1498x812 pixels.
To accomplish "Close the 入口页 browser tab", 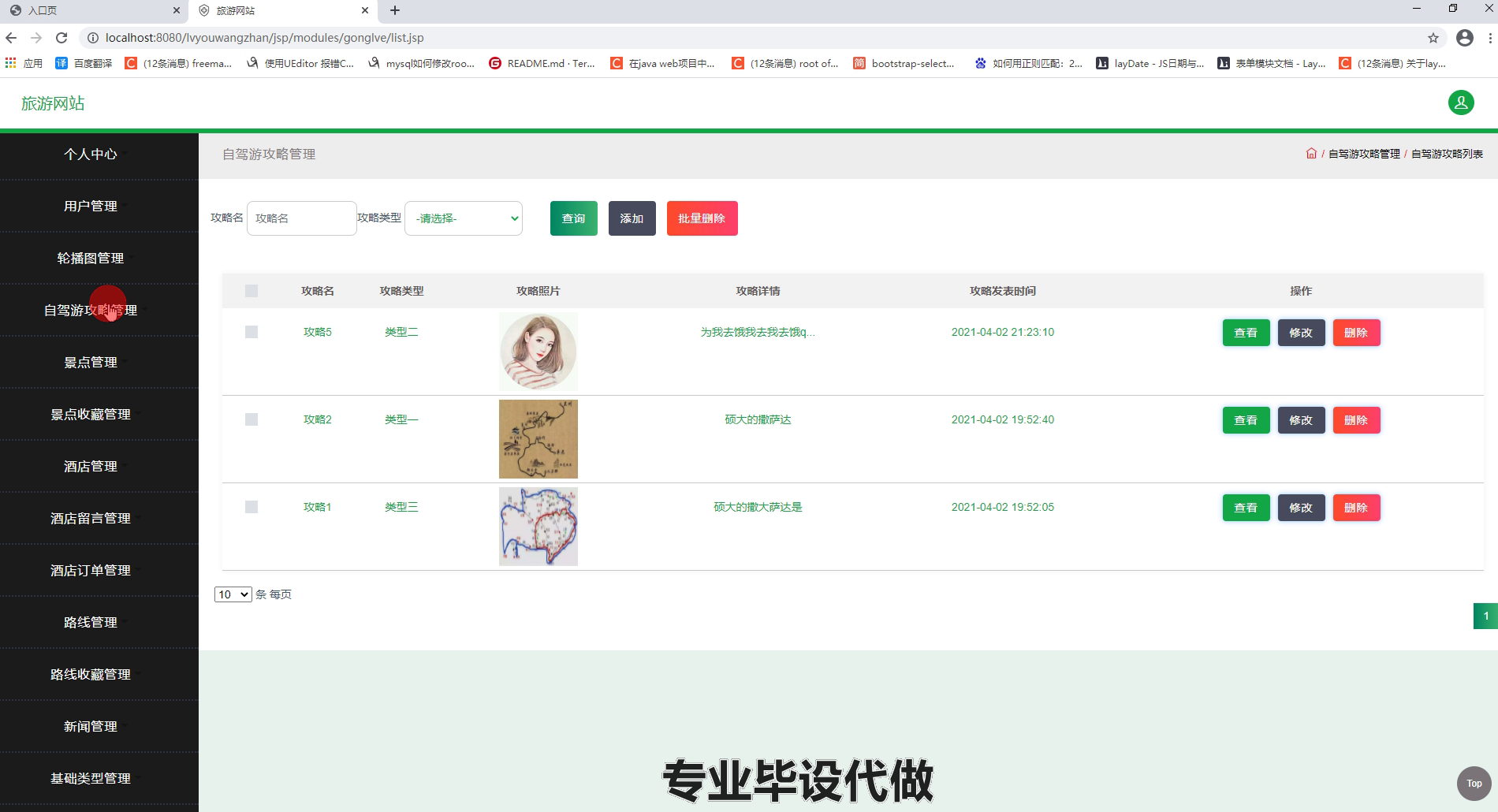I will (177, 10).
